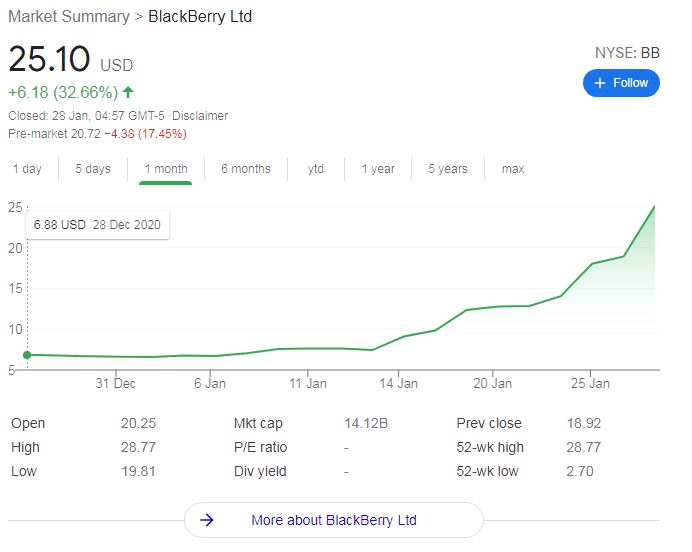
Task: Click the 11 Jan axis label
Action: (x=308, y=383)
